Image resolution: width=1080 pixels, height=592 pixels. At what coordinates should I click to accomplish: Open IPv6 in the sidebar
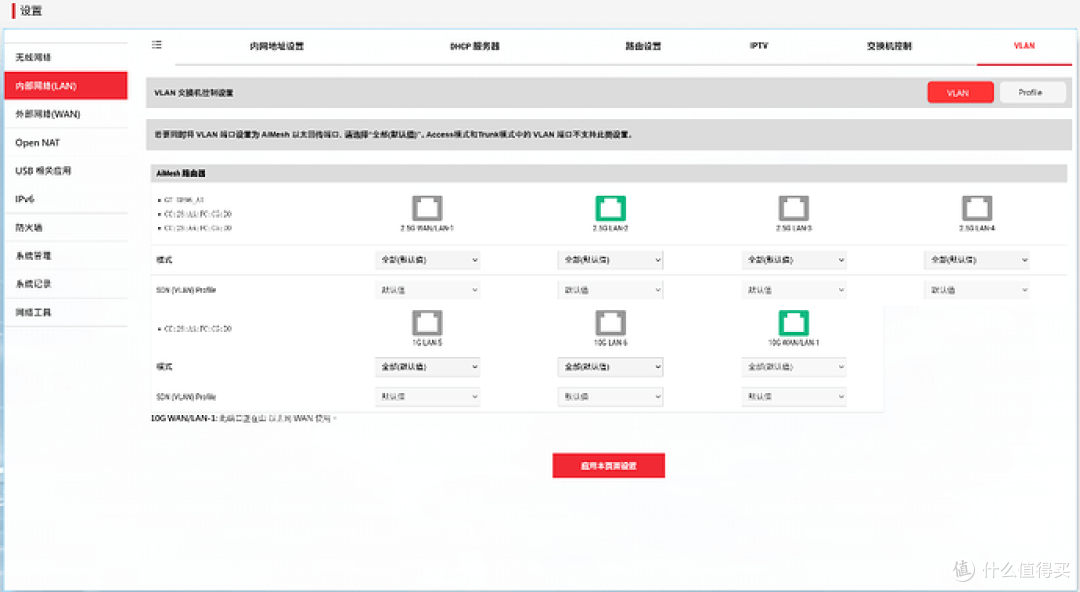point(66,199)
